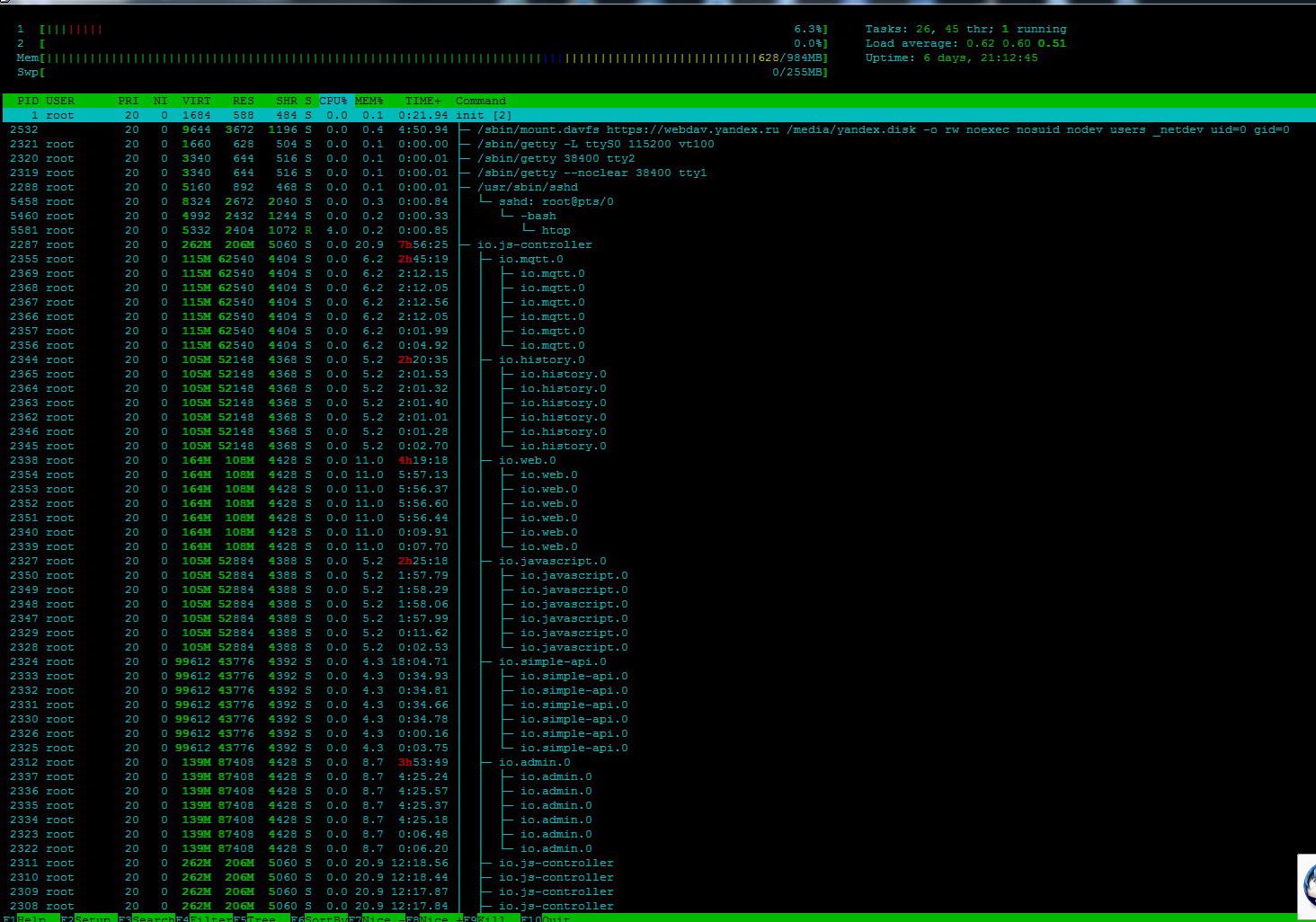Click the SHR column header
1316x922 pixels.
[287, 101]
